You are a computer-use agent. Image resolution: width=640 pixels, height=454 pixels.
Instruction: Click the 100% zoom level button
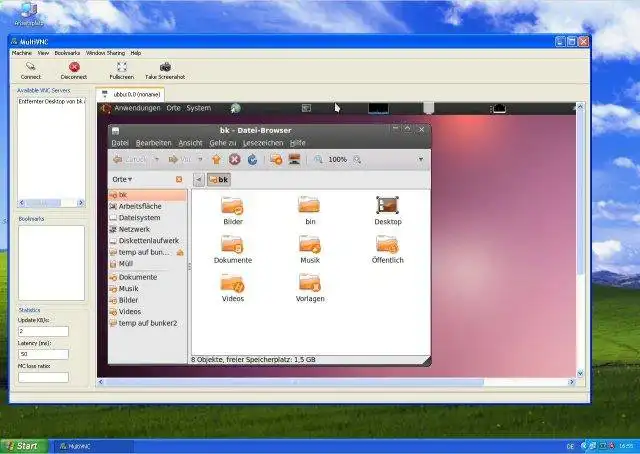(338, 160)
